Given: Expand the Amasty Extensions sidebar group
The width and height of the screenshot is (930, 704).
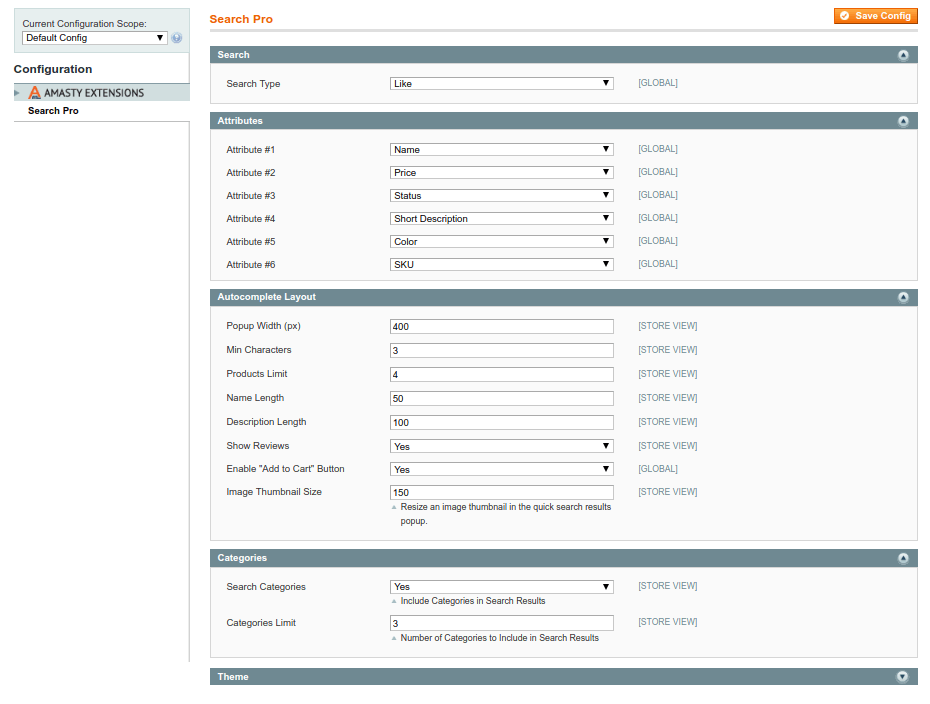Looking at the screenshot, I should (17, 93).
